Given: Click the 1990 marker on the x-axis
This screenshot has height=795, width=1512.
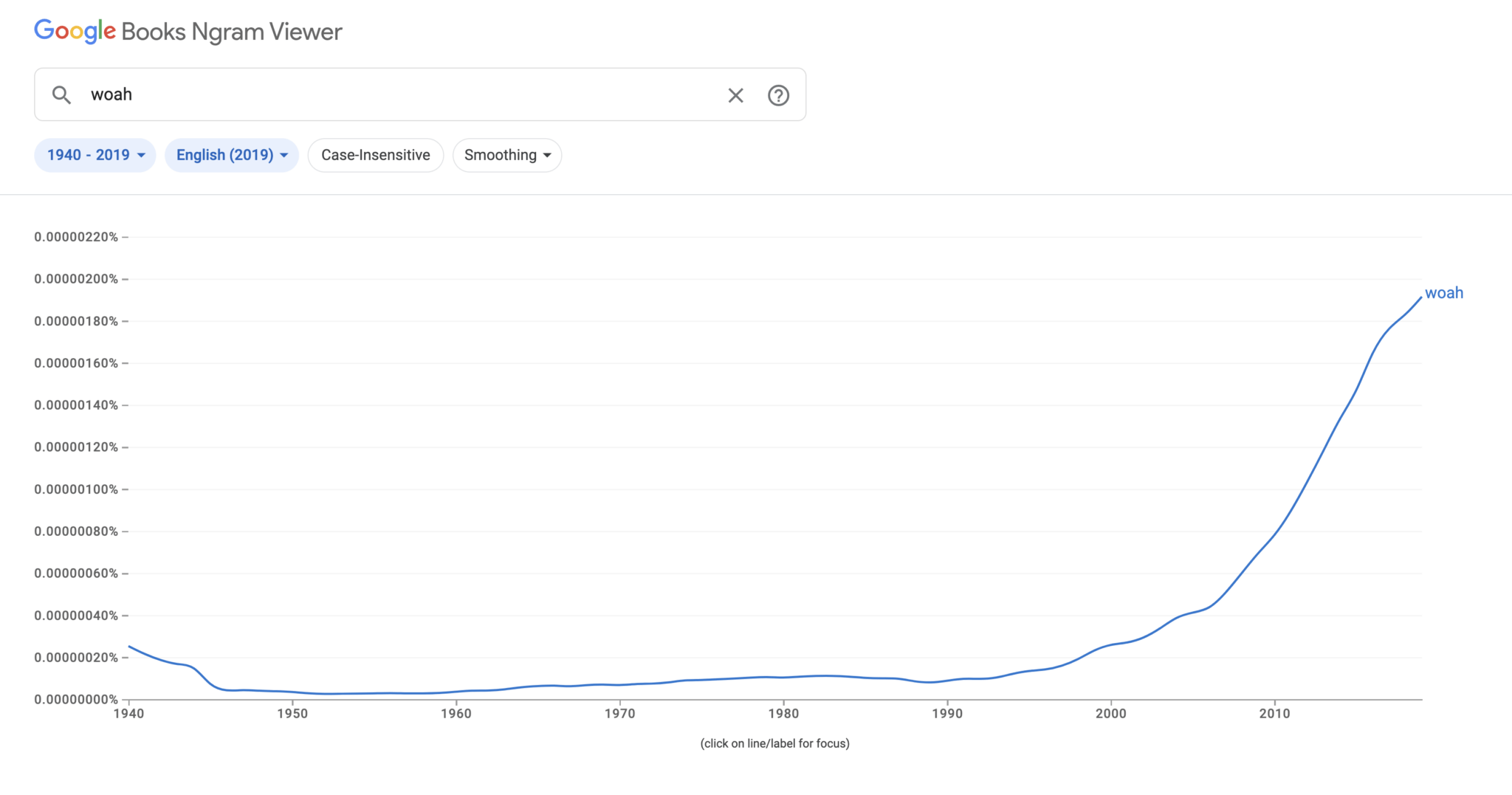Looking at the screenshot, I should (x=947, y=714).
